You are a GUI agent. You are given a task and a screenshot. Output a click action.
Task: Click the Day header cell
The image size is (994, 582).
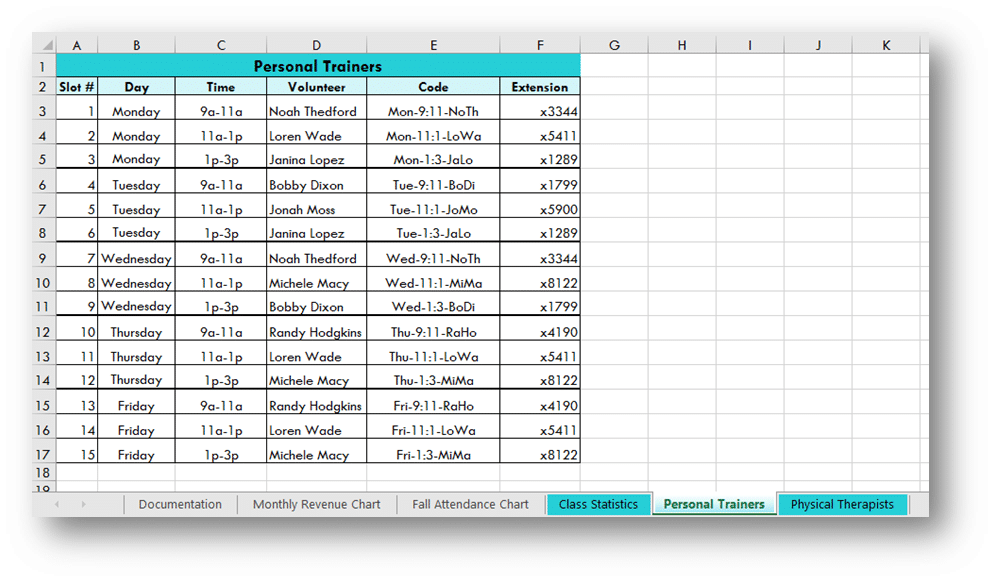click(136, 87)
